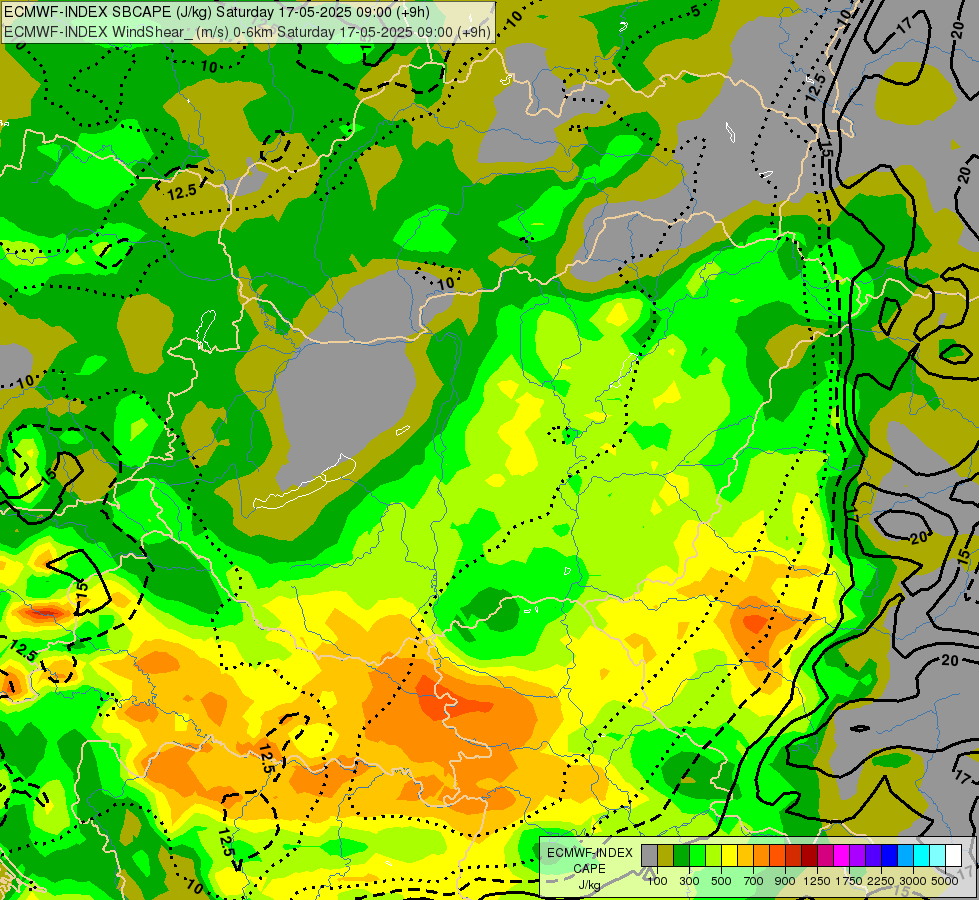
Task: Click the pale cyan legend swatch
Action: coord(937,855)
